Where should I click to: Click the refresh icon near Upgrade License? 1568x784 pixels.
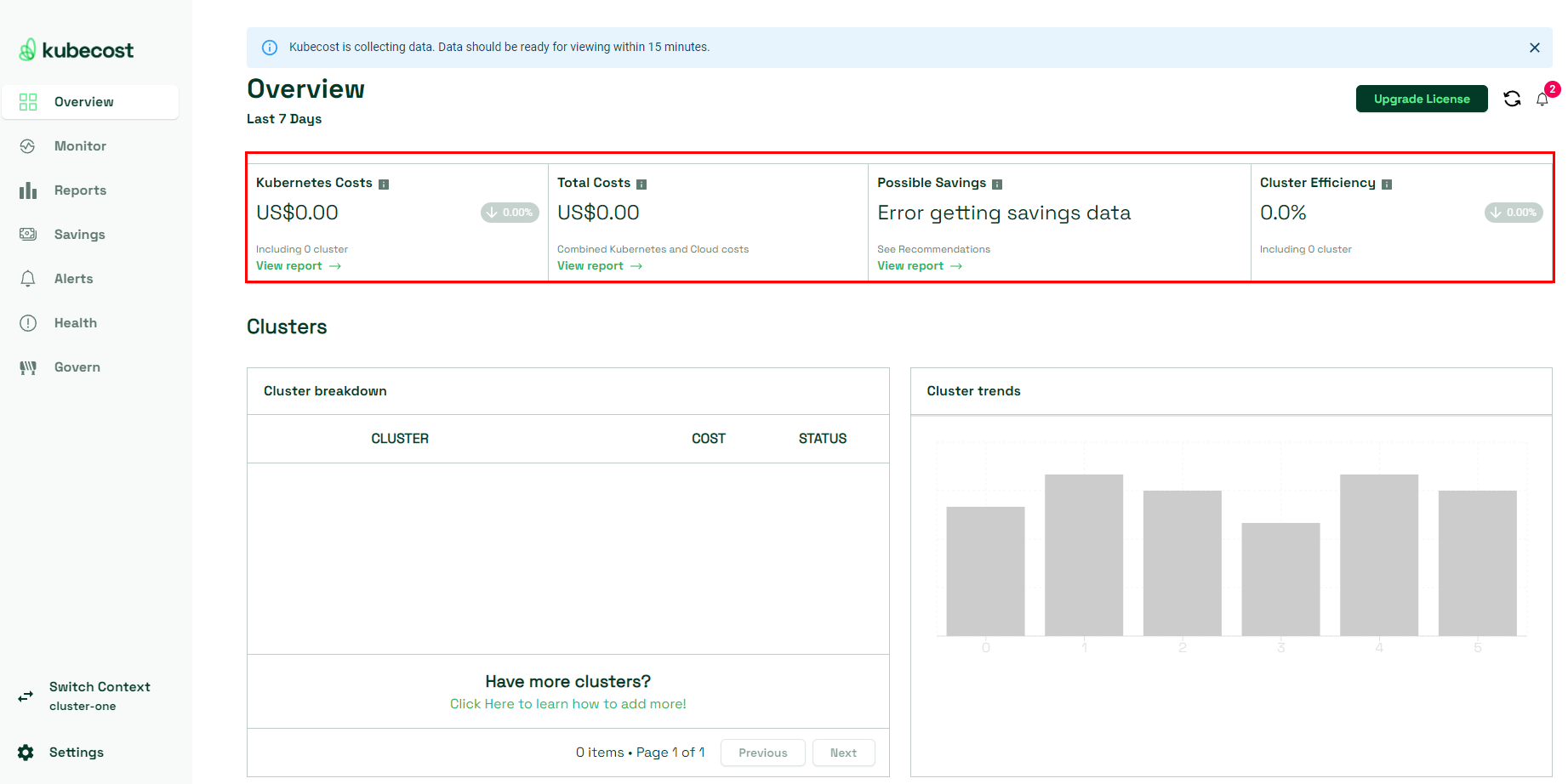point(1512,99)
